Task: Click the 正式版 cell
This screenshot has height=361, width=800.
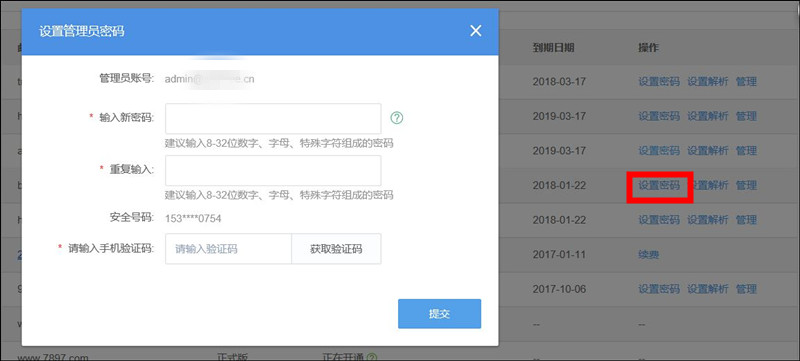Action: [x=233, y=357]
